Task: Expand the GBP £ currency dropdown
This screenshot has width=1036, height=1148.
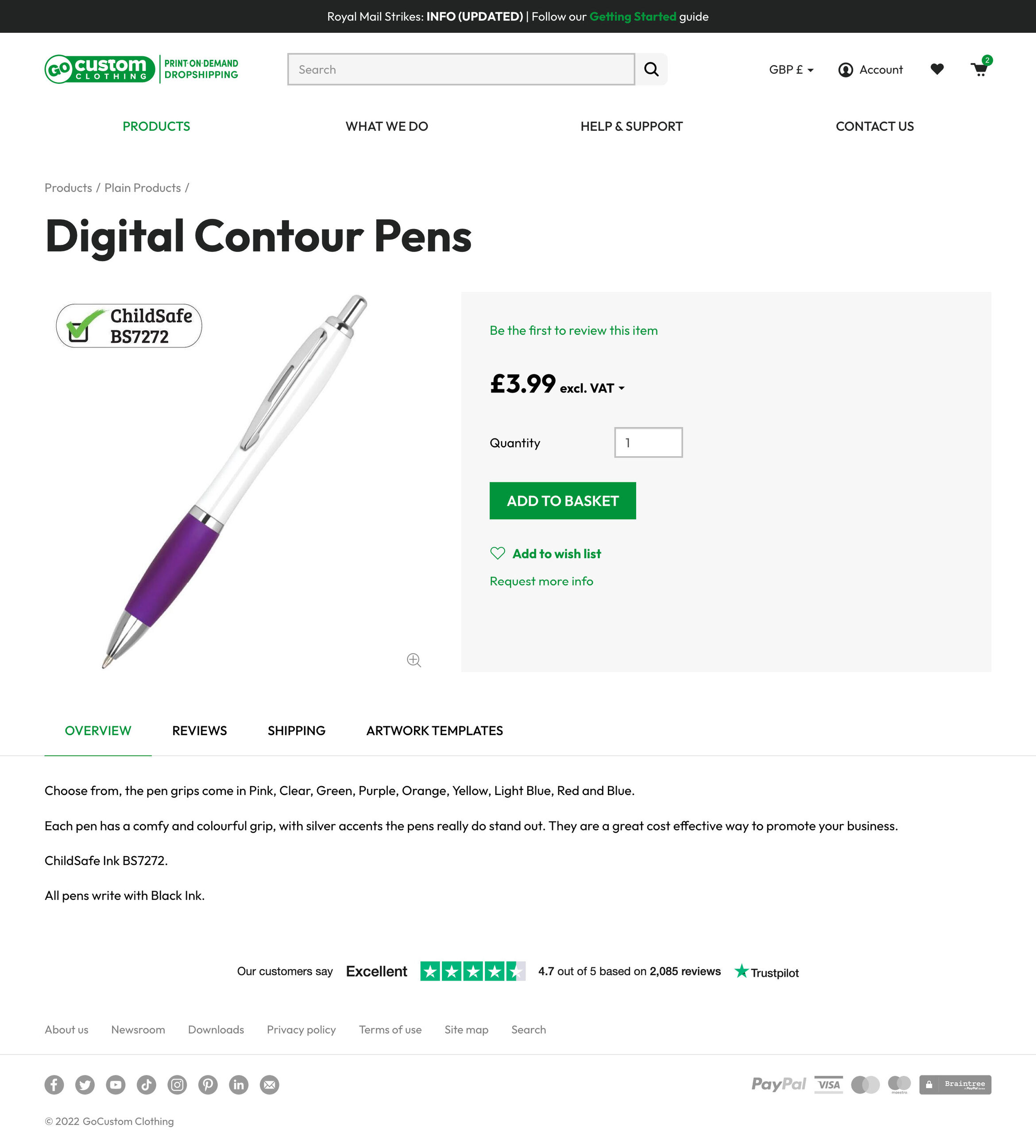Action: tap(791, 70)
